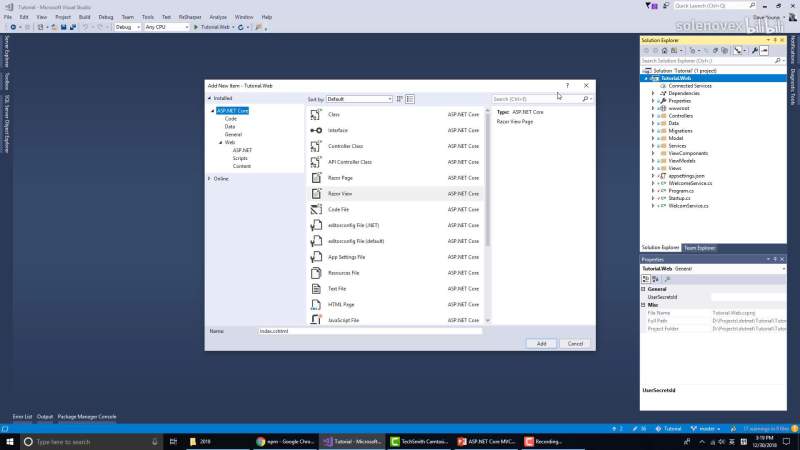
Task: Click the Windows taskbar search box
Action: pyautogui.click(x=92, y=441)
